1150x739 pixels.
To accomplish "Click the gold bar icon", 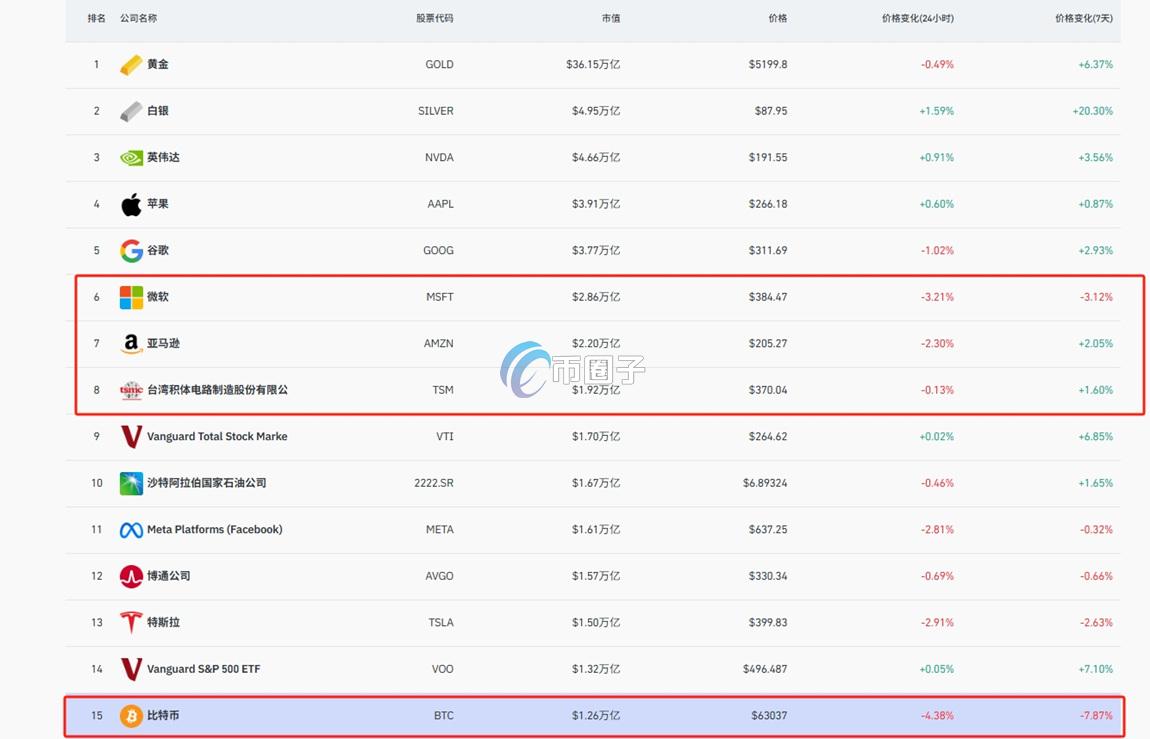I will click(x=131, y=65).
